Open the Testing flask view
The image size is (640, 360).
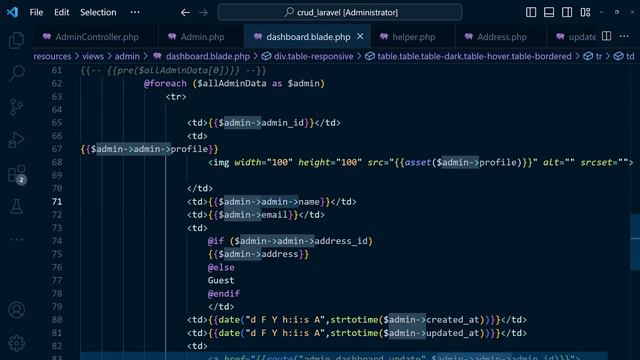pyautogui.click(x=16, y=207)
